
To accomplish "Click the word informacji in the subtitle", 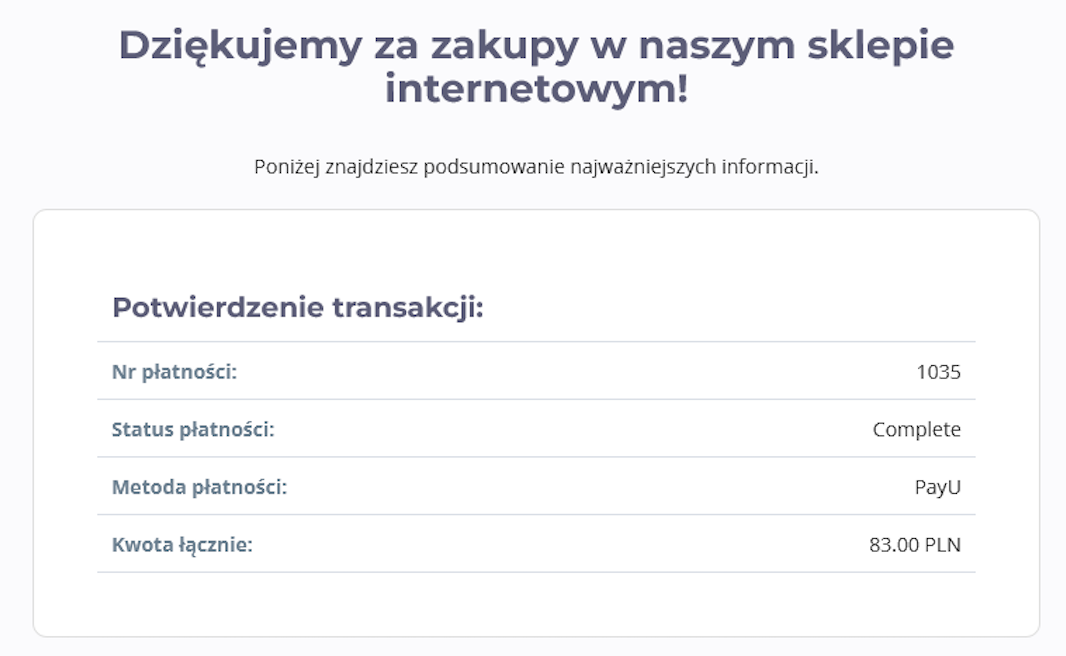I will click(770, 167).
